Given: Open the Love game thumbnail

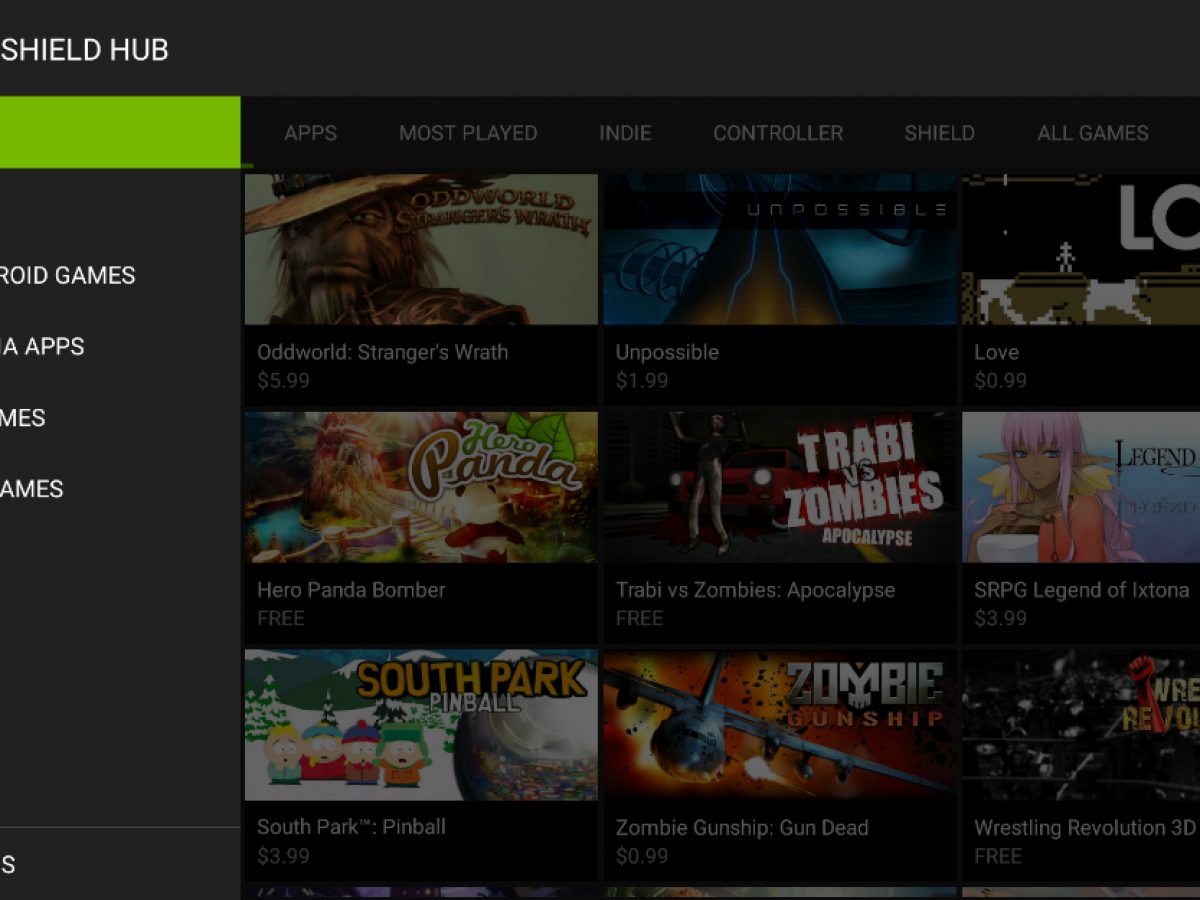Looking at the screenshot, I should (x=1080, y=249).
